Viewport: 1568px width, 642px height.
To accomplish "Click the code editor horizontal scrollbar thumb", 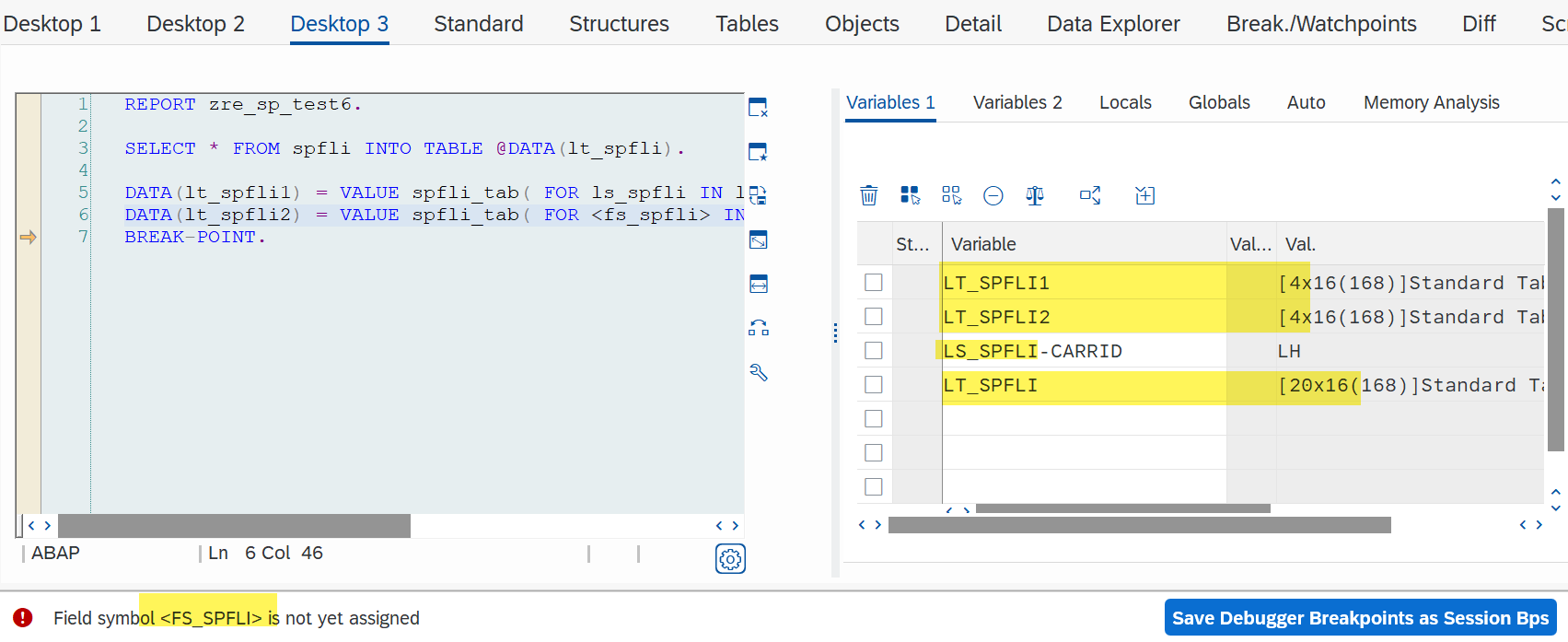I will (234, 526).
